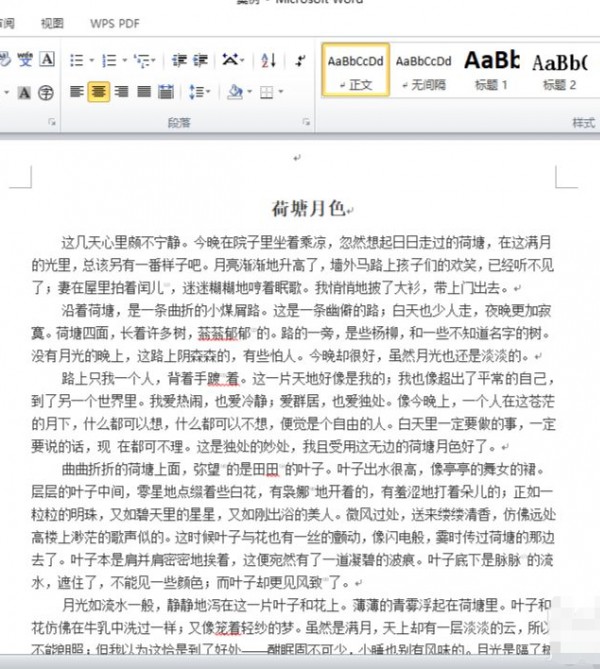Click the bullets list icon

(77, 60)
